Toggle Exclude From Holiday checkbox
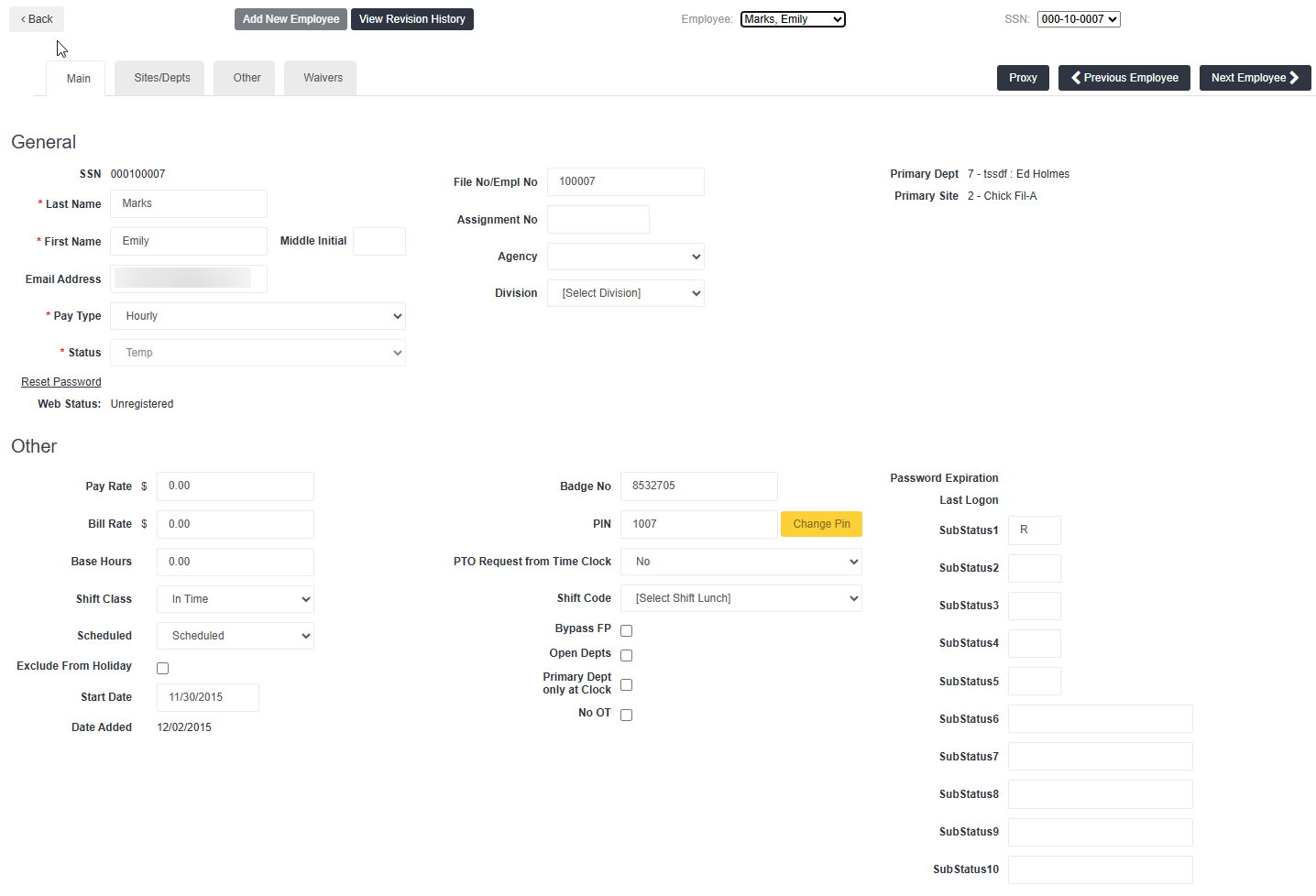The width and height of the screenshot is (1316, 896). (163, 668)
